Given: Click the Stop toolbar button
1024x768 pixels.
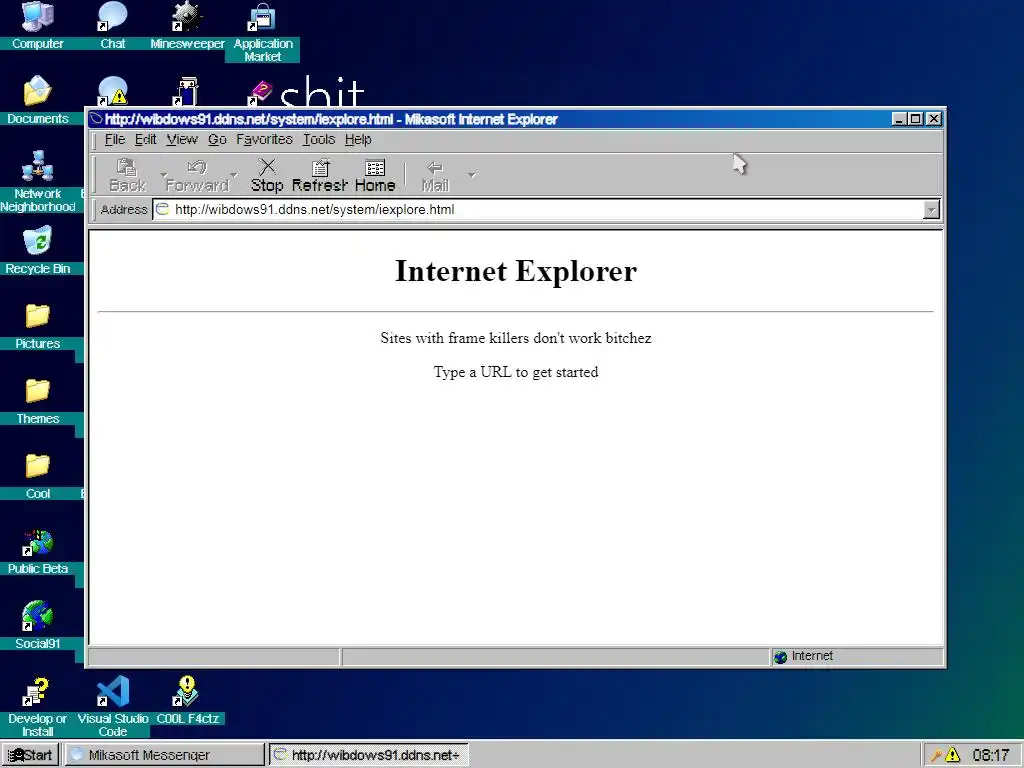Looking at the screenshot, I should [267, 175].
